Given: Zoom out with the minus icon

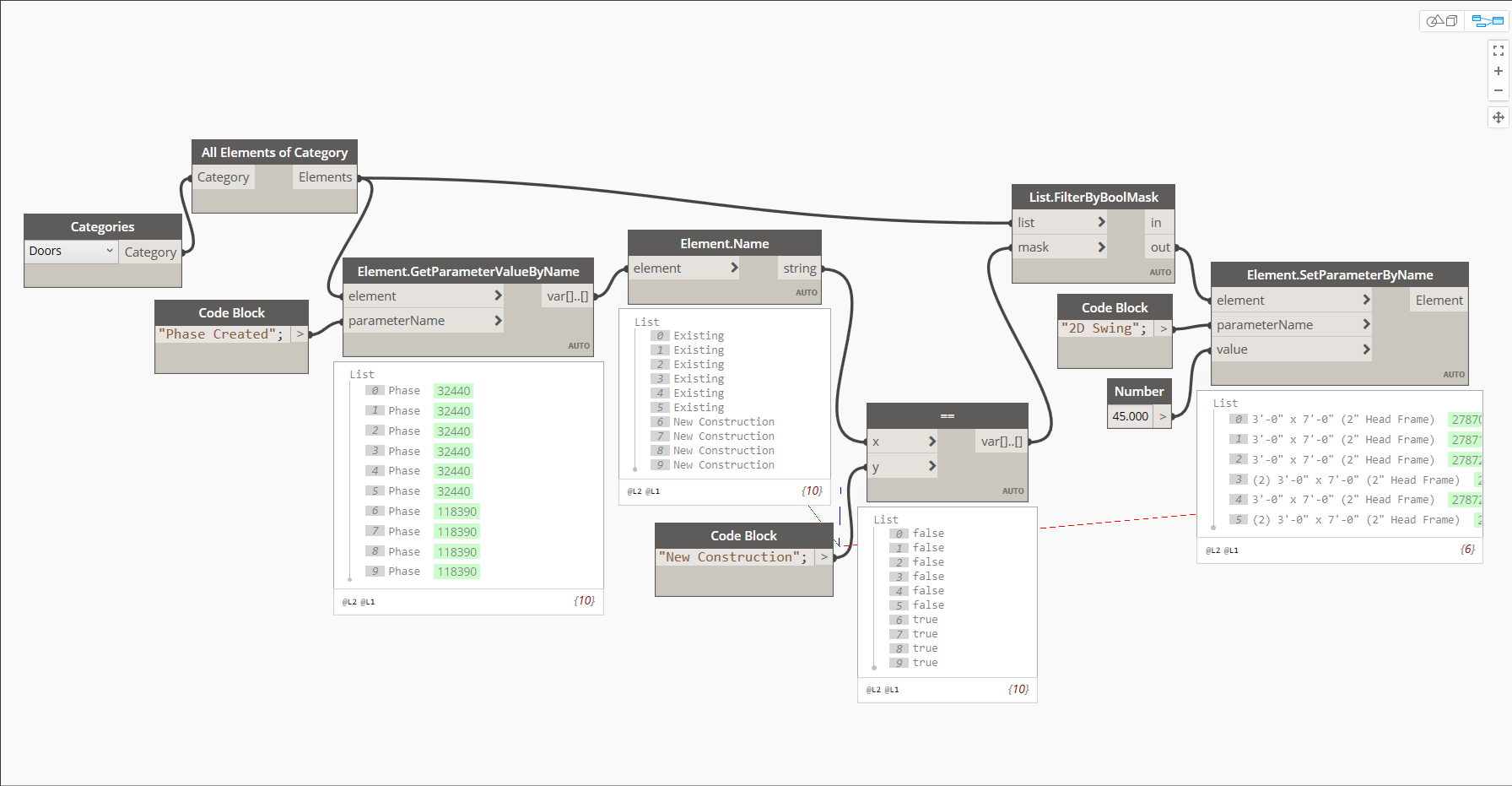Looking at the screenshot, I should [x=1498, y=90].
